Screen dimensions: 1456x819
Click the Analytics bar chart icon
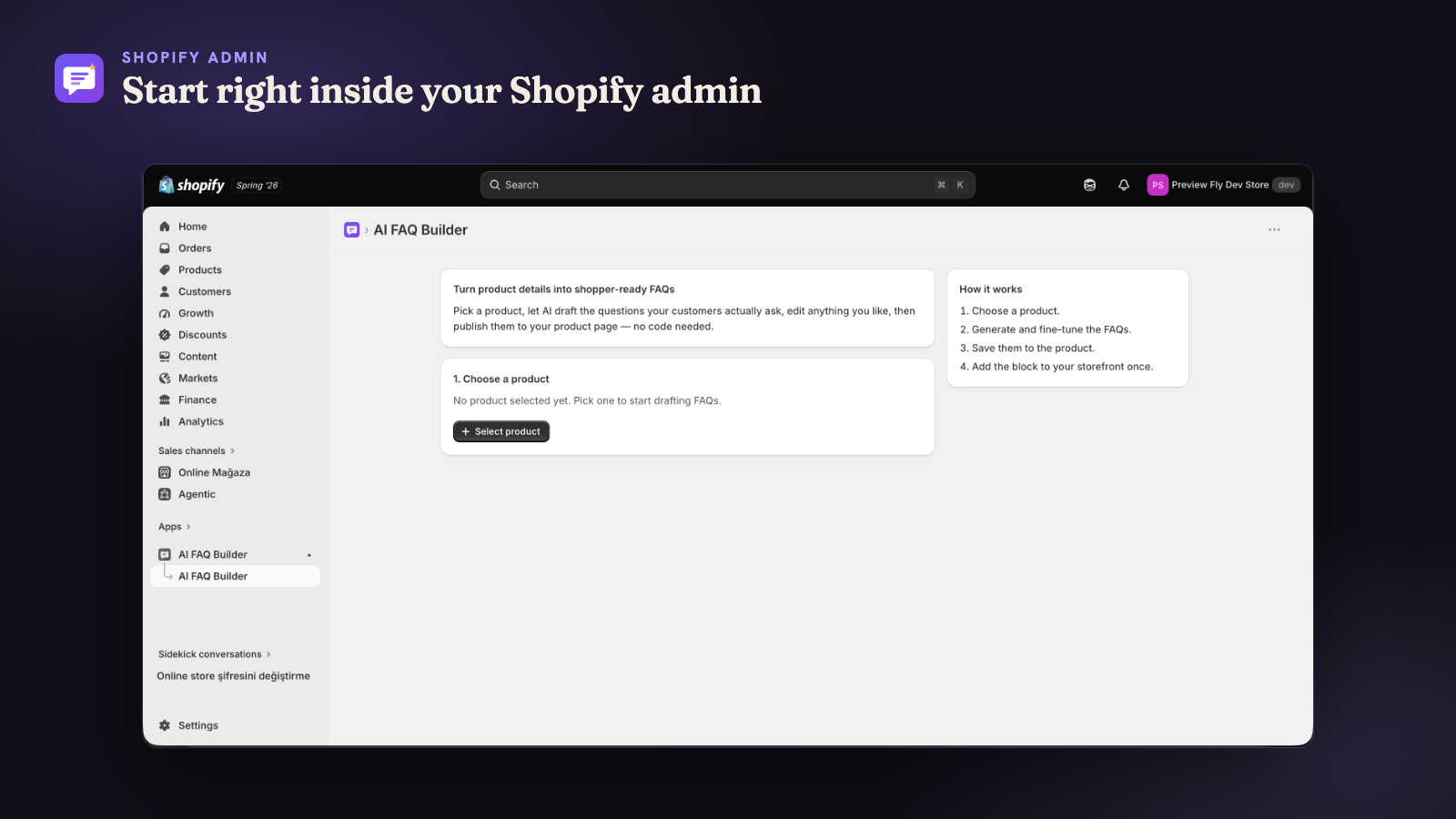pos(165,422)
